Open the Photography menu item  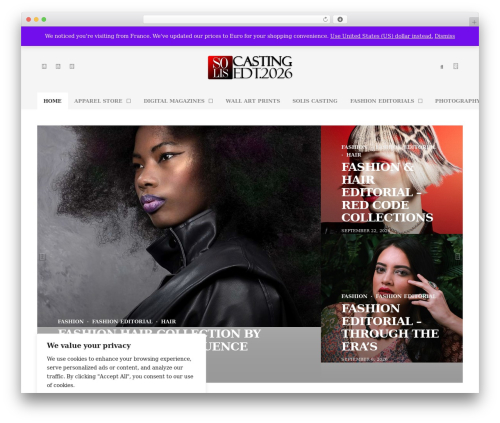(457, 101)
